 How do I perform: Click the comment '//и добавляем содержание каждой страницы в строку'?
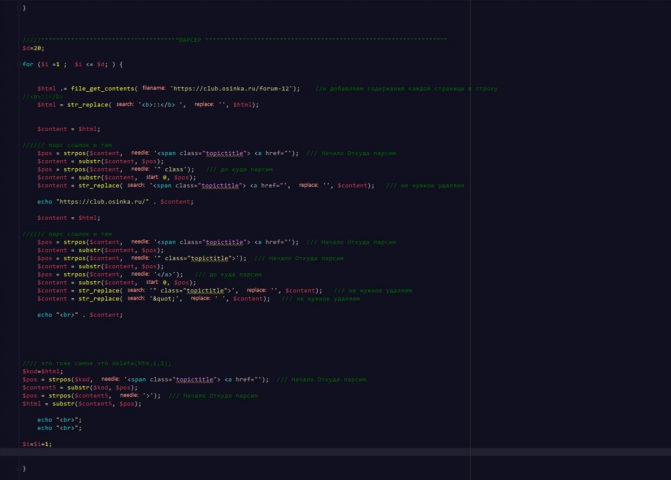tap(407, 89)
